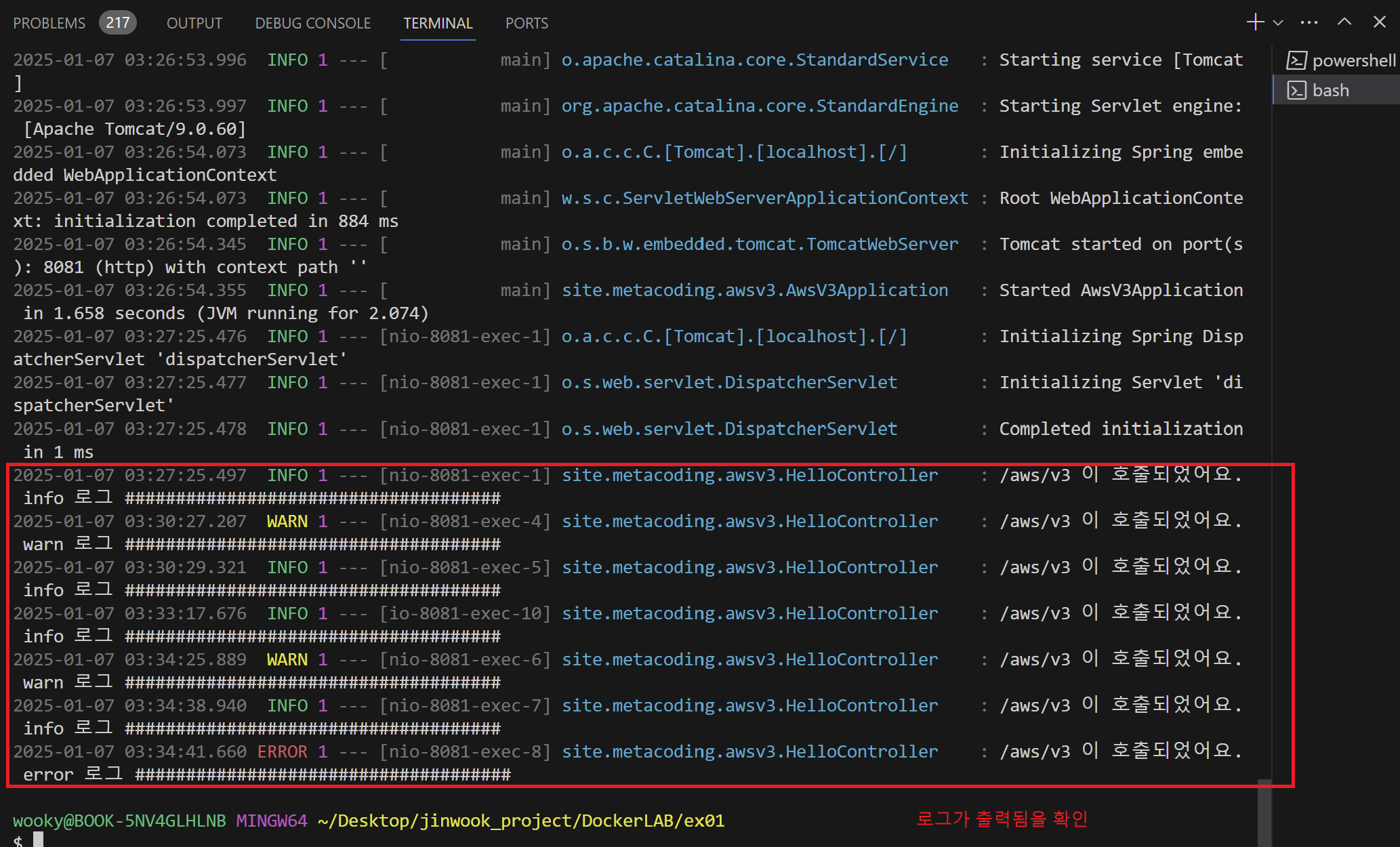This screenshot has width=1400, height=847.
Task: Open the panel more actions ellipsis
Action: [1309, 22]
